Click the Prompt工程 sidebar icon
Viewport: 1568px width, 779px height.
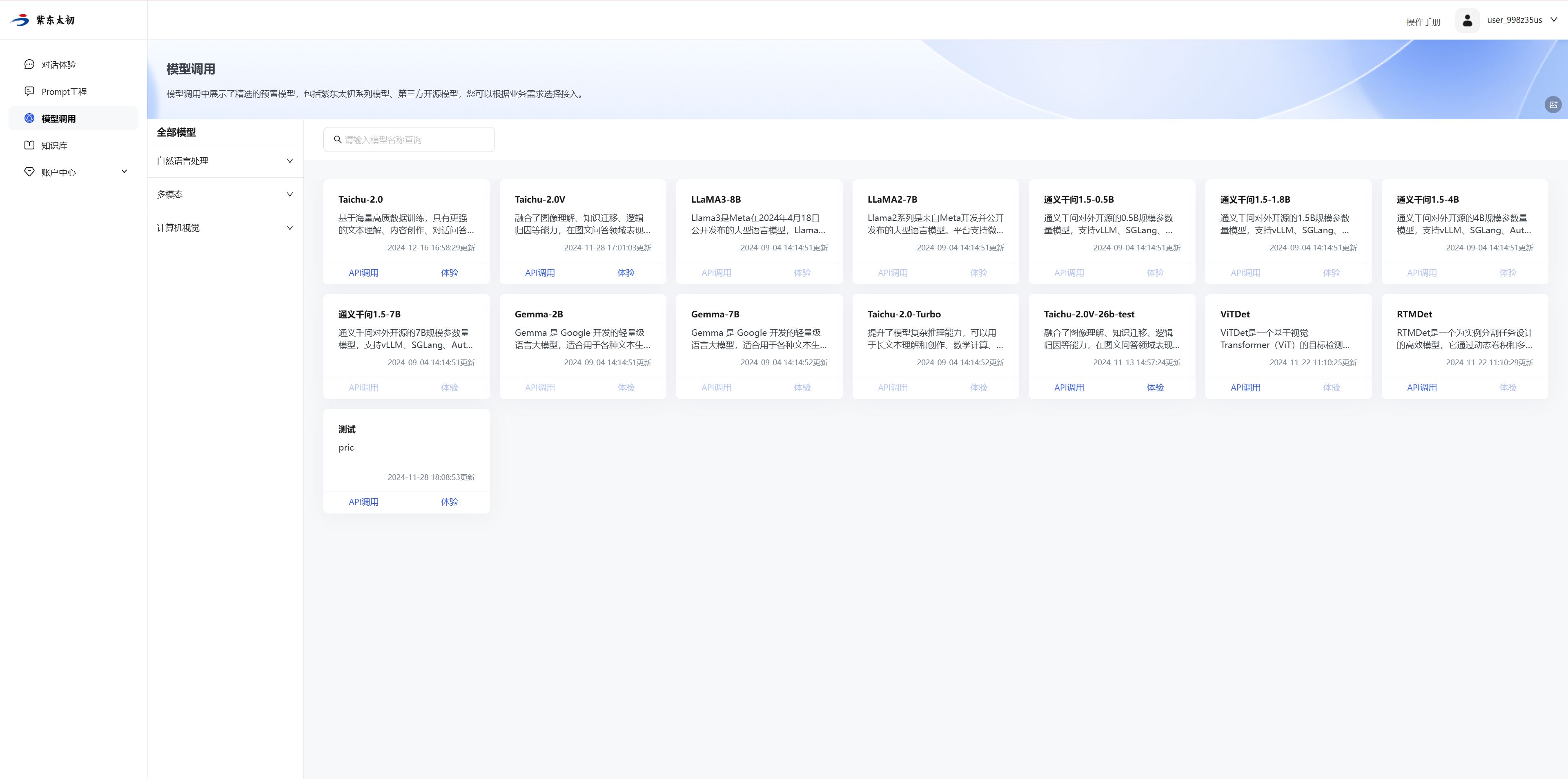(29, 92)
